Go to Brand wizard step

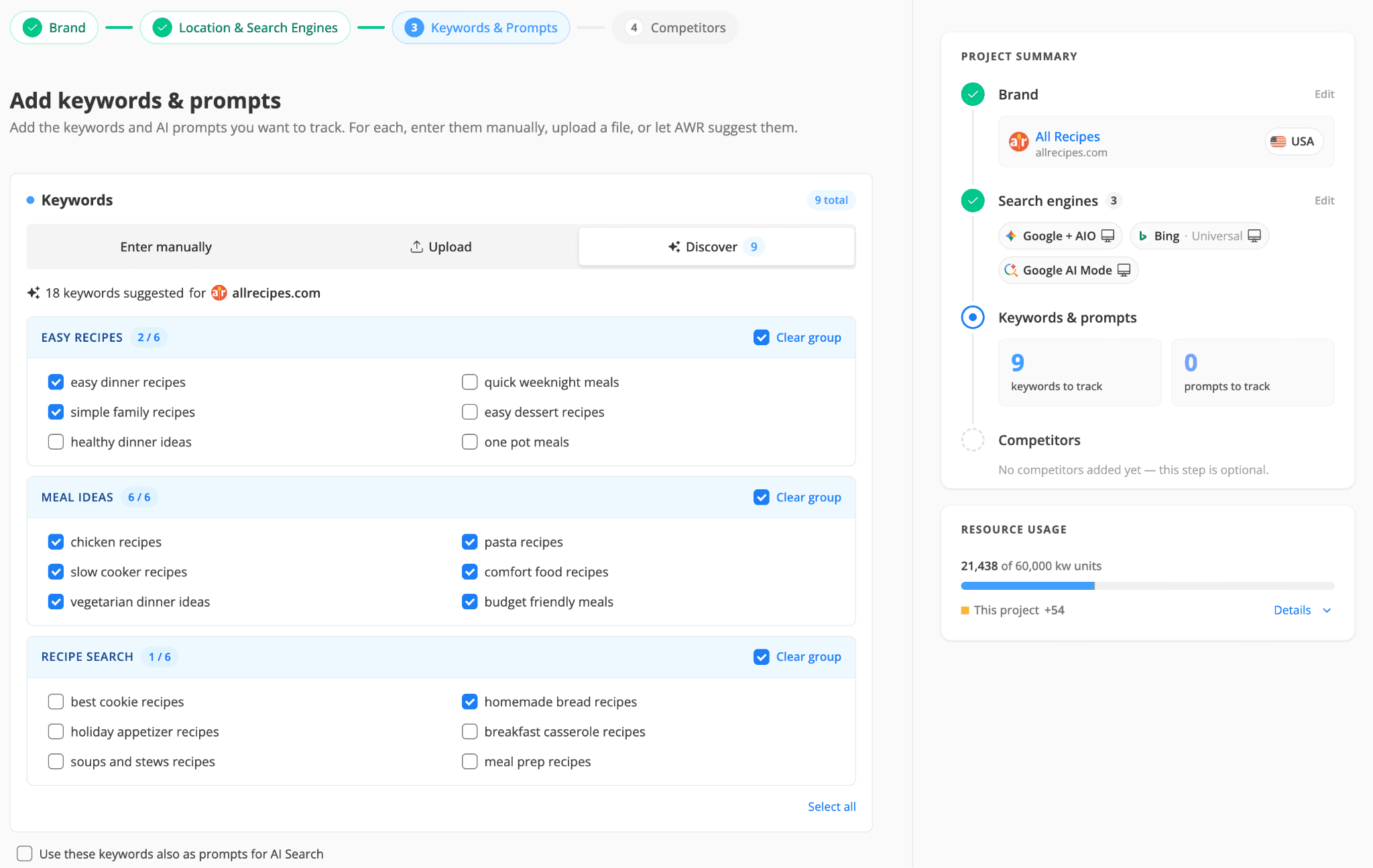coord(54,27)
